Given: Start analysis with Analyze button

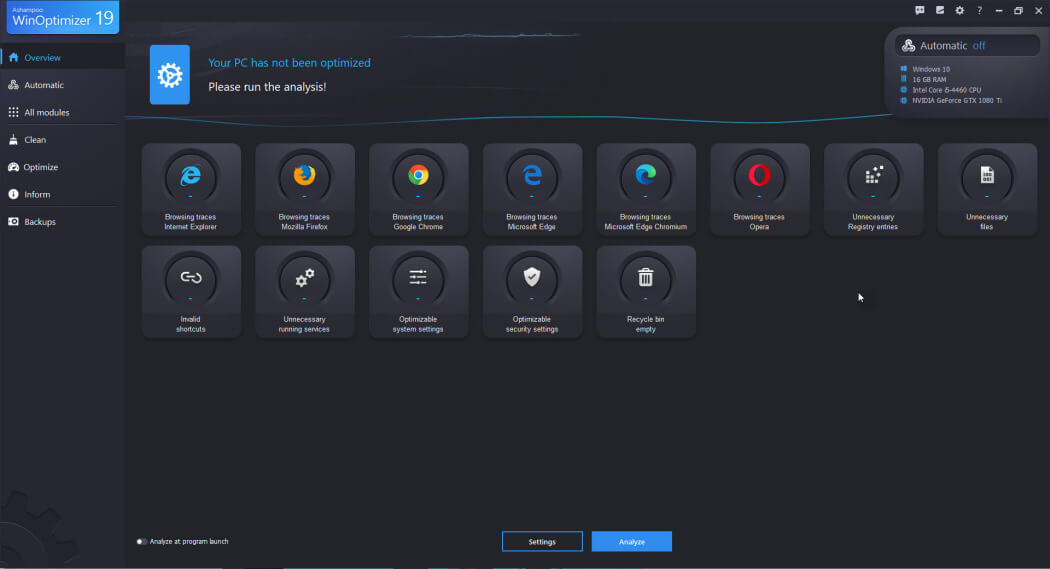Looking at the screenshot, I should (631, 542).
